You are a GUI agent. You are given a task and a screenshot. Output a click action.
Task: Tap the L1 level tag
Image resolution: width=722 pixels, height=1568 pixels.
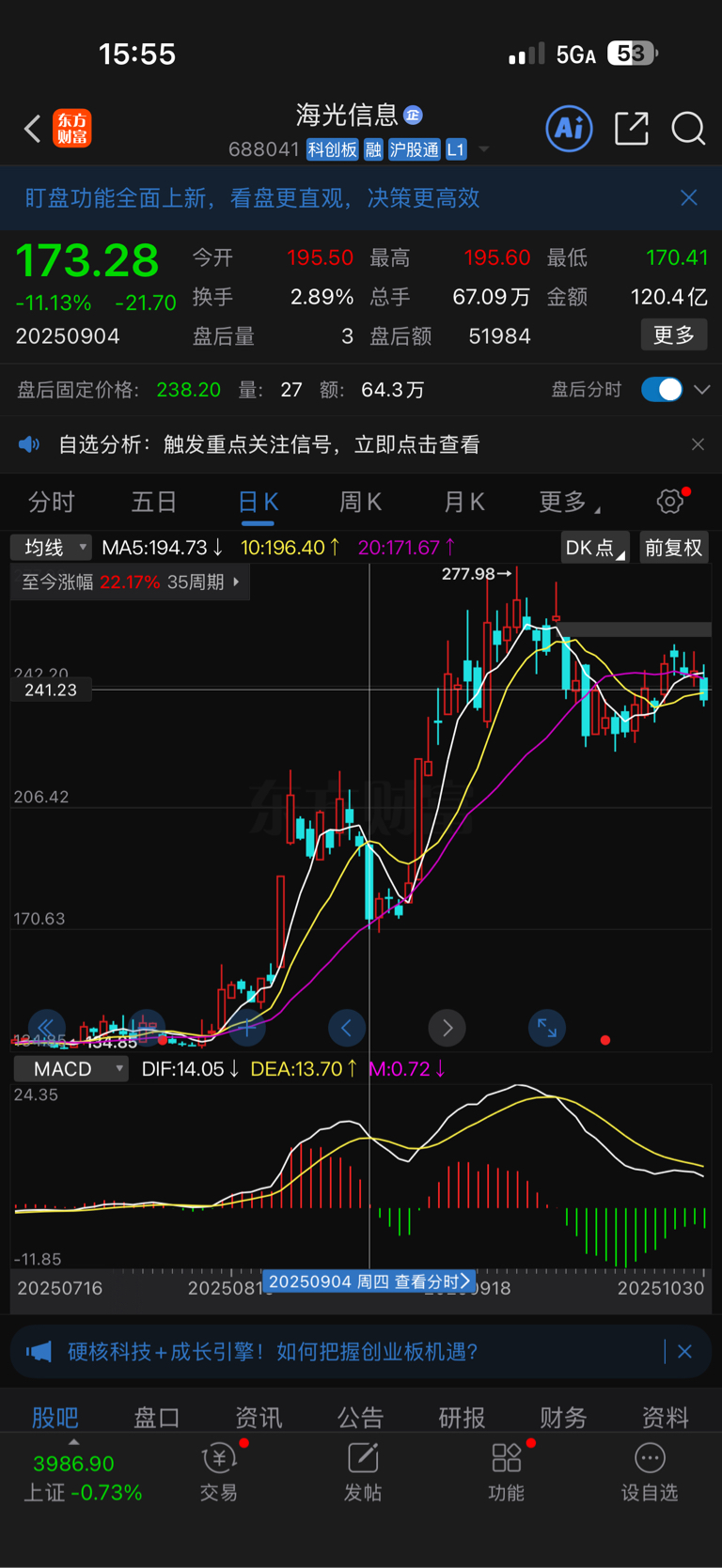[456, 149]
